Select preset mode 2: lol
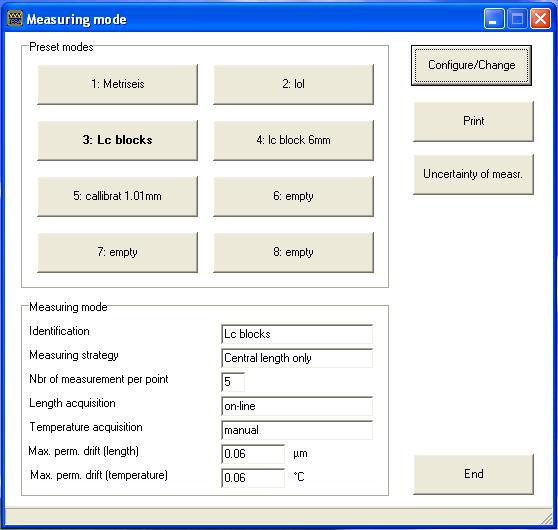Screen dimensions: 558x530 [x=294, y=84]
